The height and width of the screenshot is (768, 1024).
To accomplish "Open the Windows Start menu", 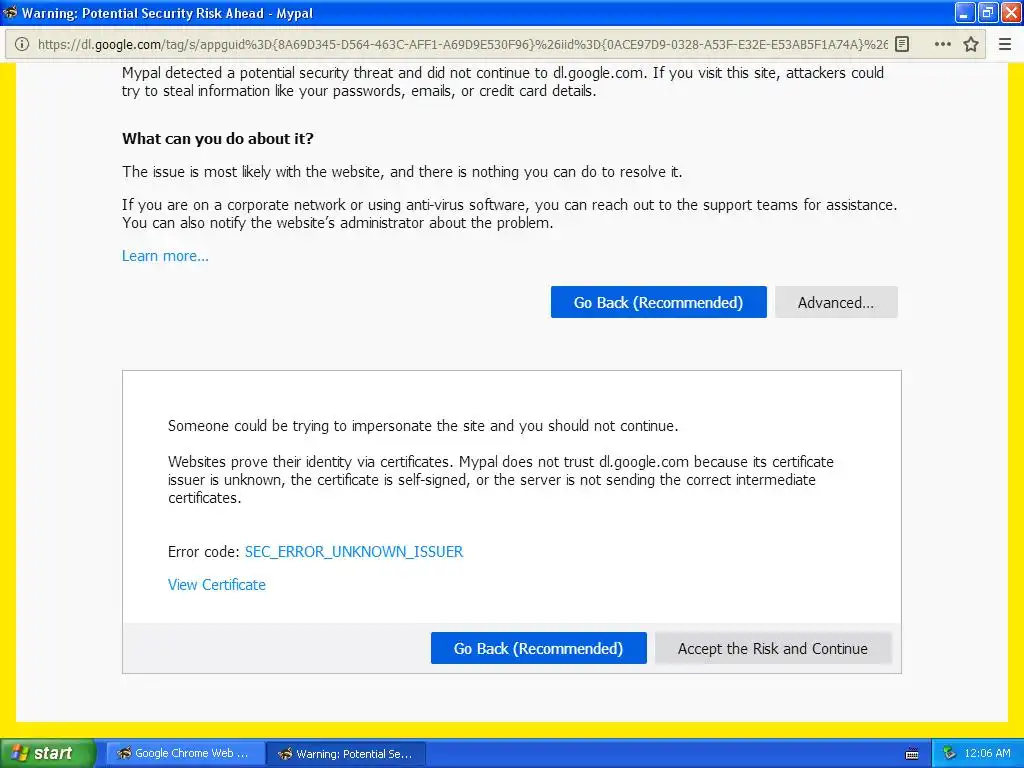I will tap(47, 753).
